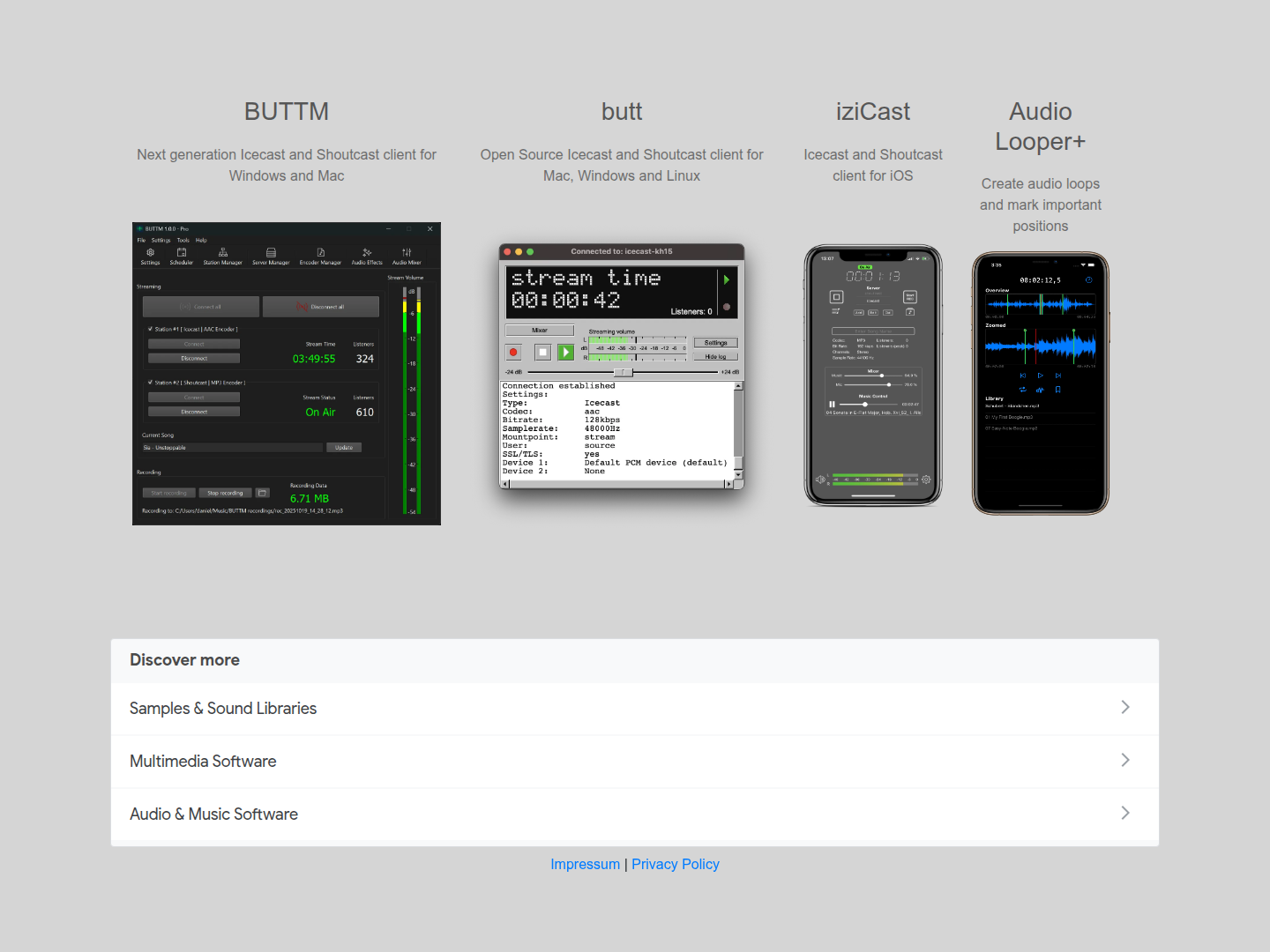
Task: Click Disconnect under Station #1
Action: [x=194, y=359]
